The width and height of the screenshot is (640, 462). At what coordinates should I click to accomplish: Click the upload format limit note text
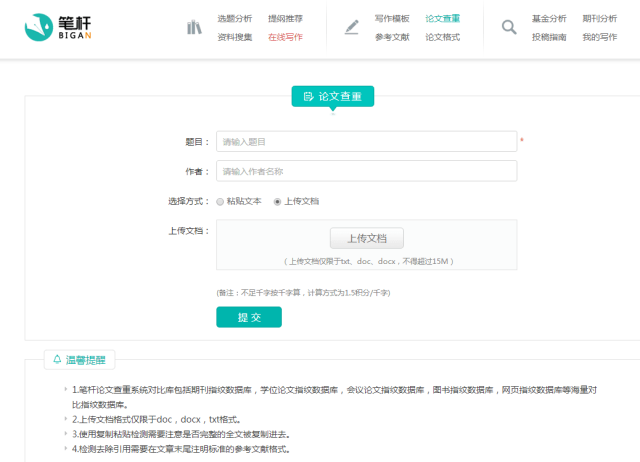coord(369,261)
